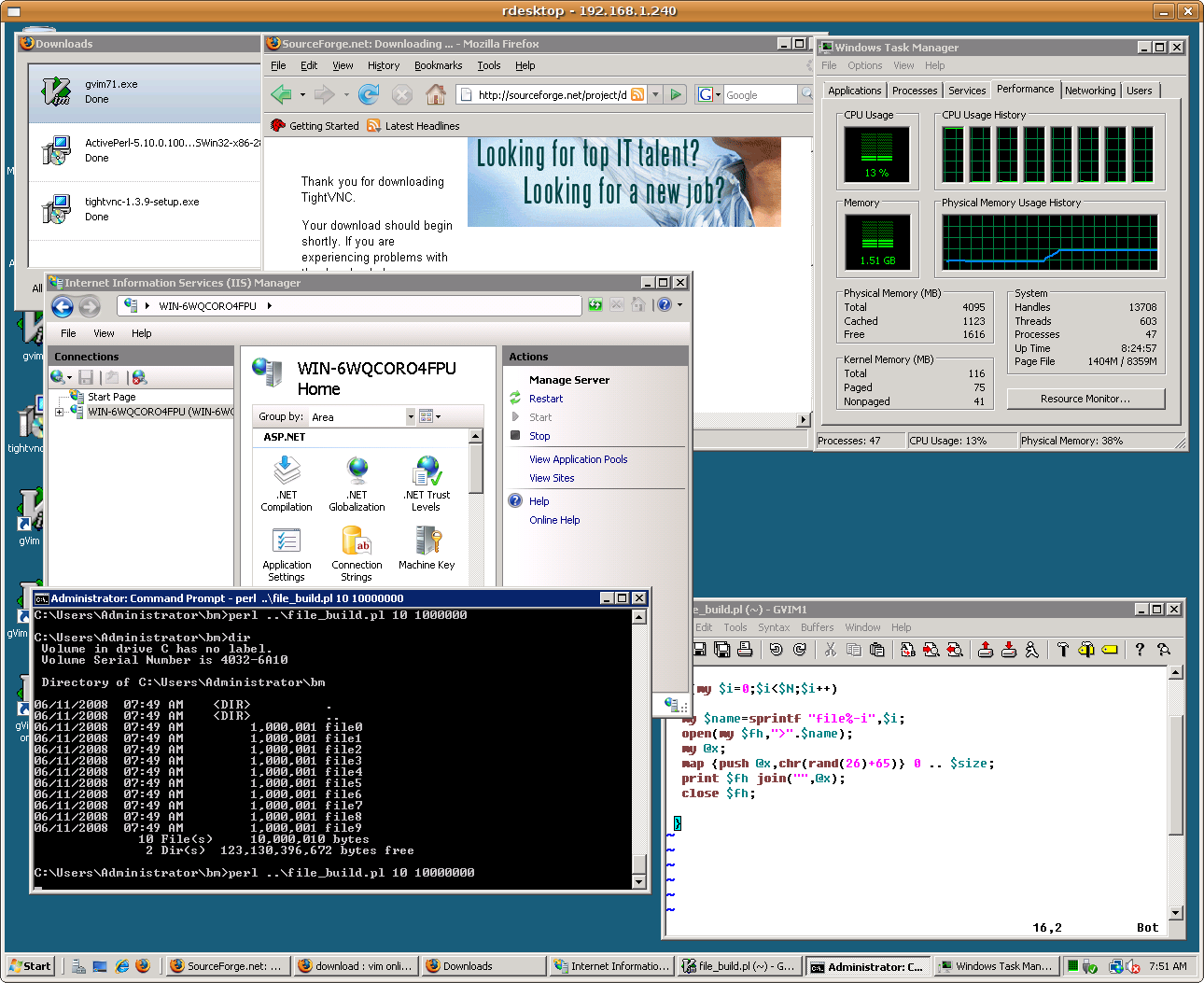Click the cut scissors icon in GVim

(830, 650)
